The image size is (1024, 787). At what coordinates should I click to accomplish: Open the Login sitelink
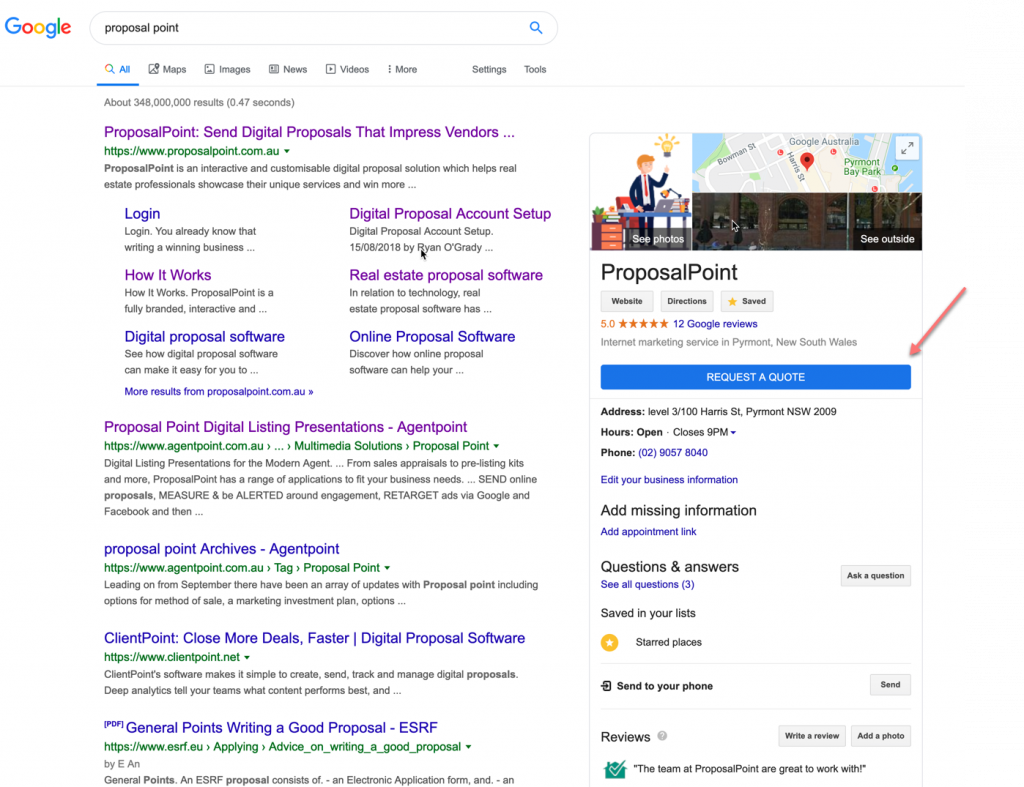(x=142, y=214)
